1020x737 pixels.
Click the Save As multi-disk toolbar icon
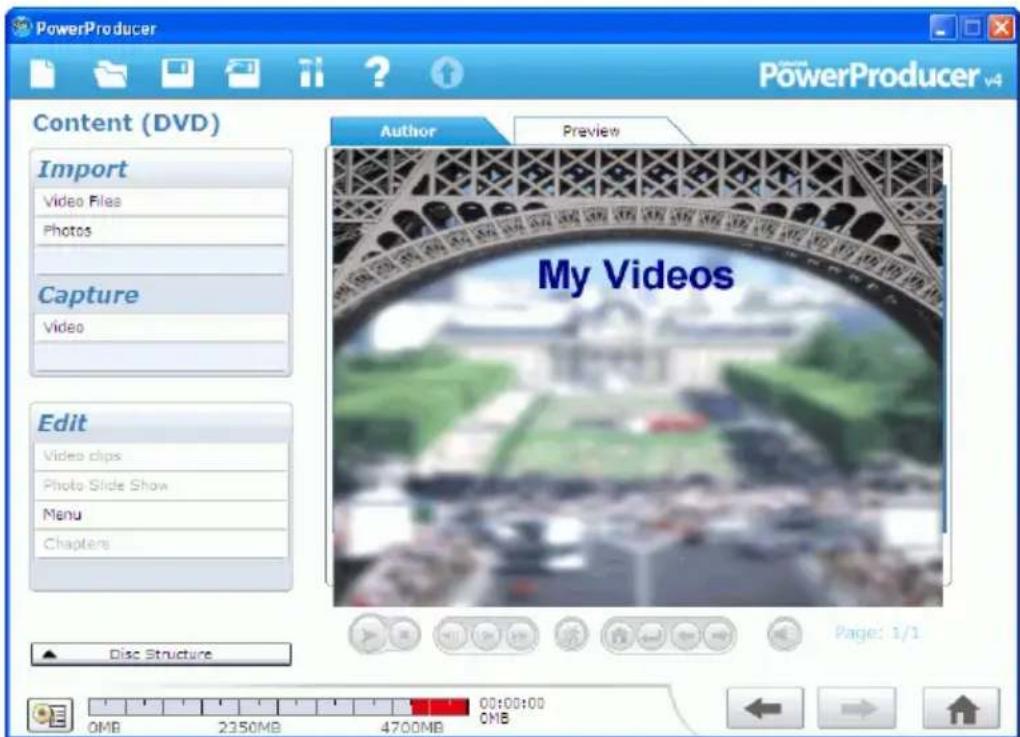[x=243, y=73]
